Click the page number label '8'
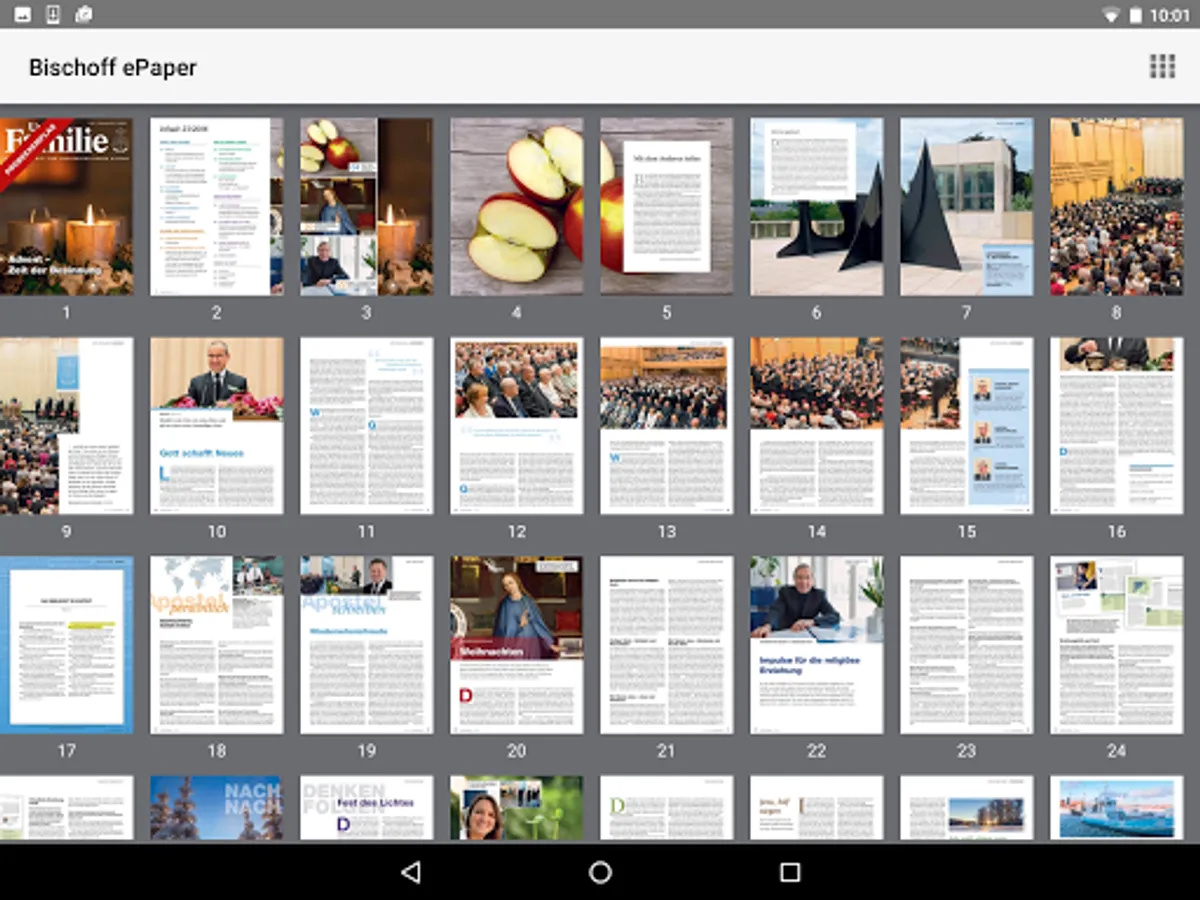 coord(1117,313)
